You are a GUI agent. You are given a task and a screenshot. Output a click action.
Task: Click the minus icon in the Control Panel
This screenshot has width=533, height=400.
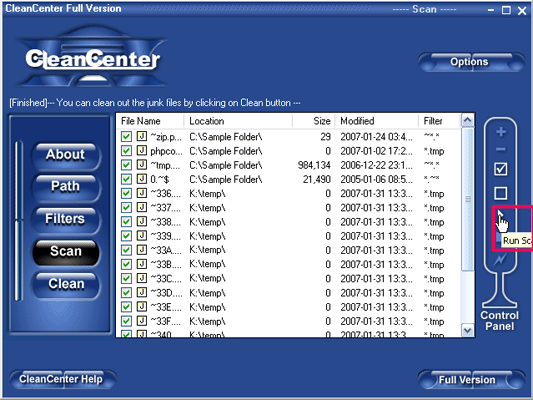[501, 150]
